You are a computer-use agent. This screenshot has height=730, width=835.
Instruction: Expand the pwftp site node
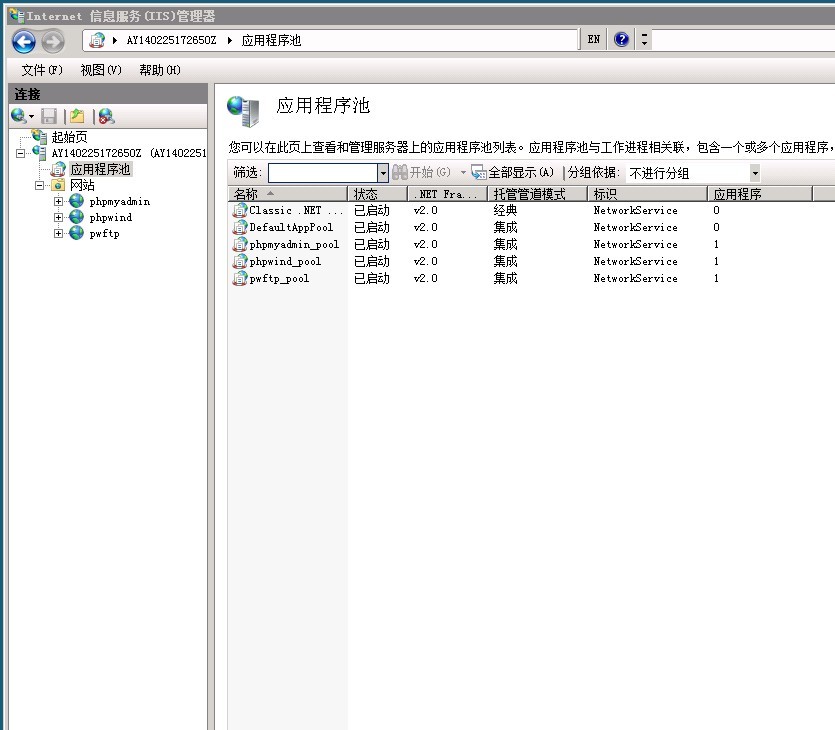[58, 233]
